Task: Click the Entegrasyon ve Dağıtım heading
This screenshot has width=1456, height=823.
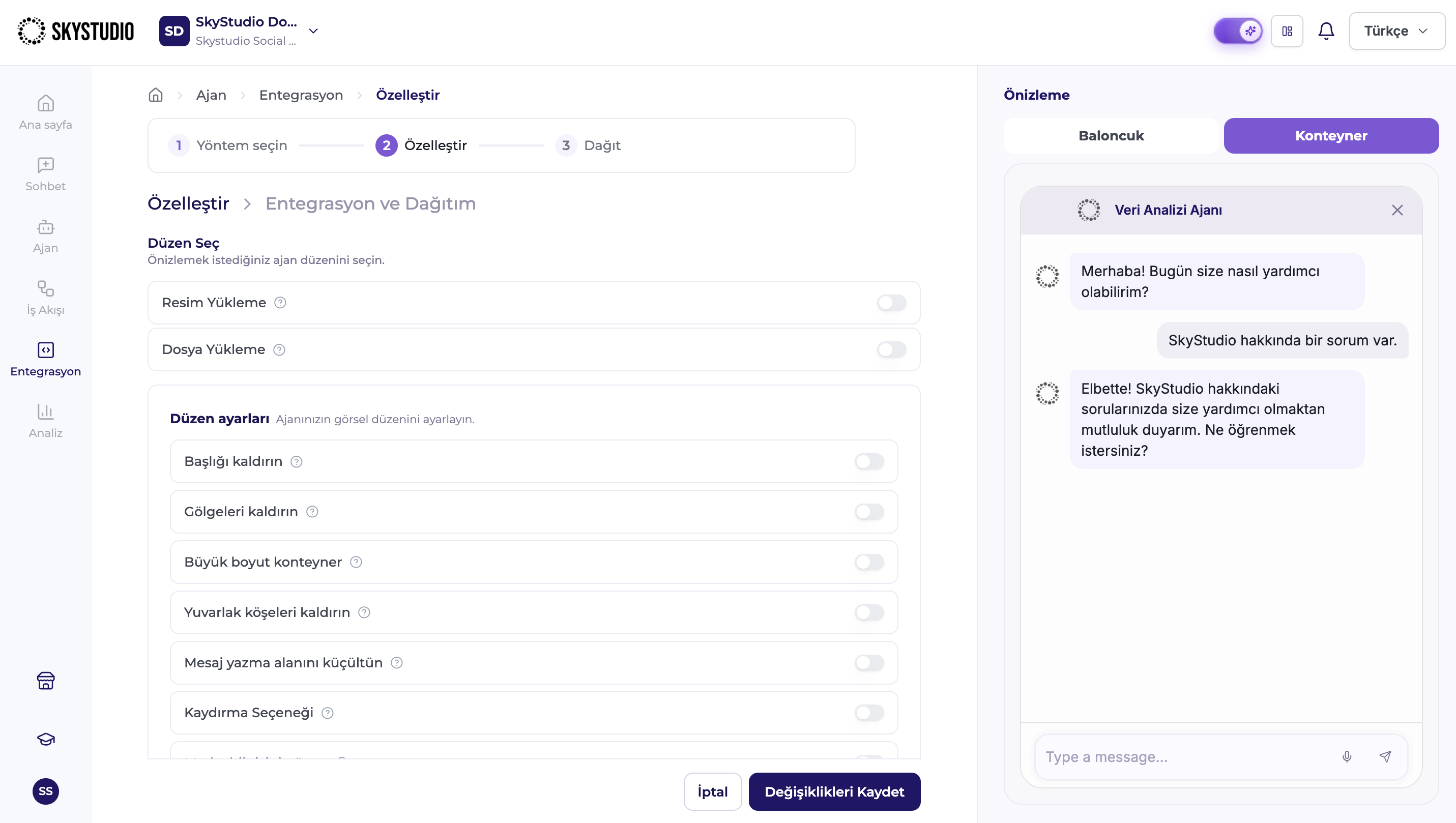Action: click(371, 203)
